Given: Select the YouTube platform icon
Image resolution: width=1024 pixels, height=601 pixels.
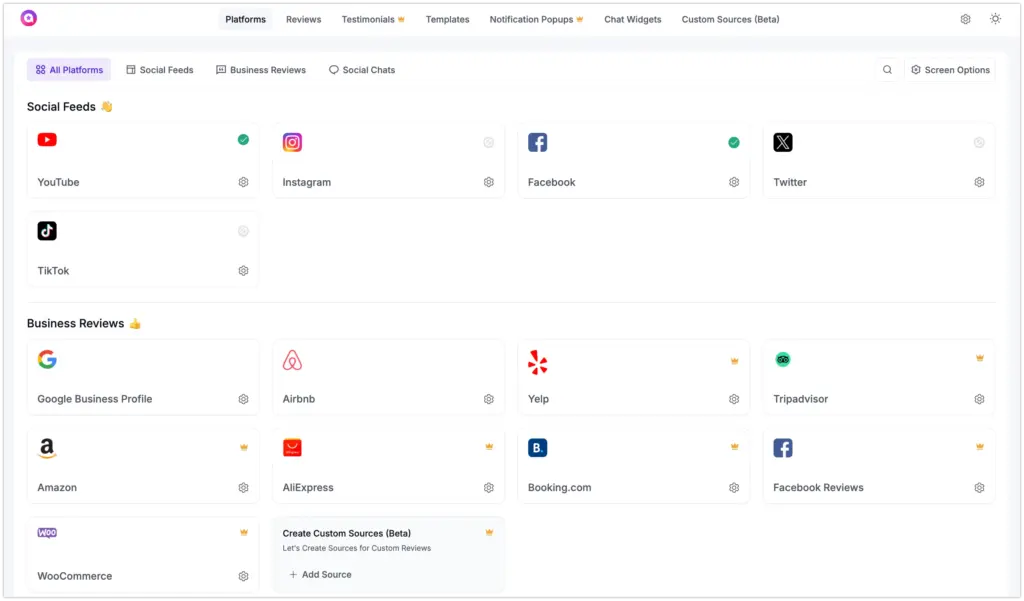Looking at the screenshot, I should click(x=46, y=140).
